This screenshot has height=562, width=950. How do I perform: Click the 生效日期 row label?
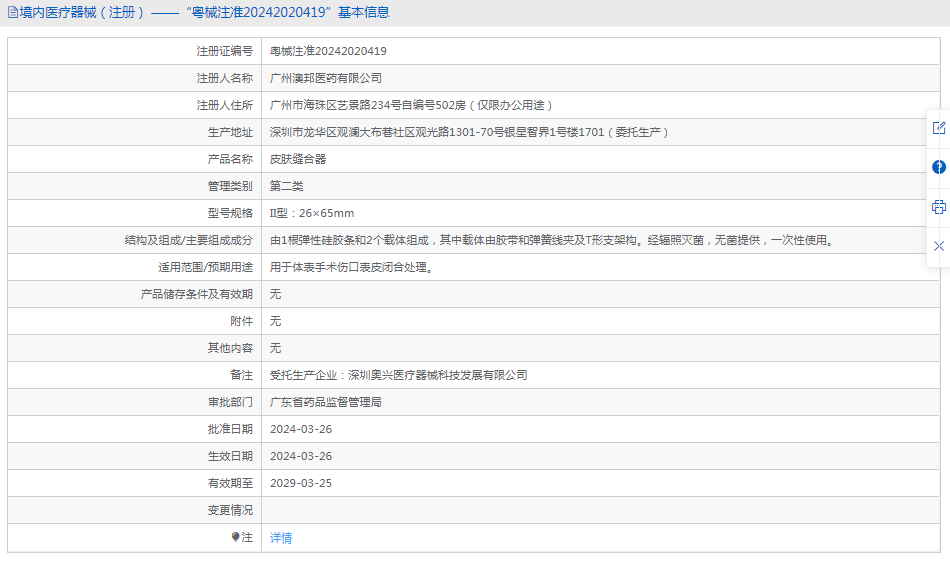(230, 456)
